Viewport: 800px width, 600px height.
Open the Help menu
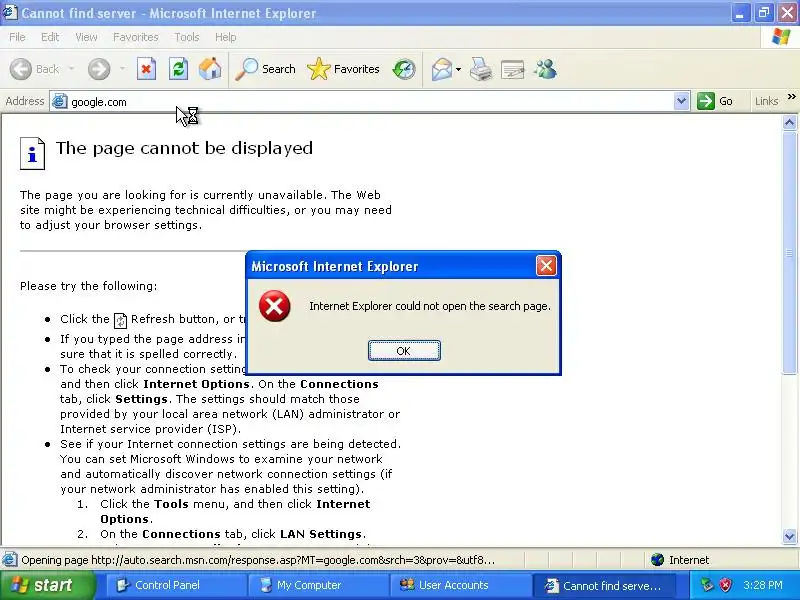[226, 37]
